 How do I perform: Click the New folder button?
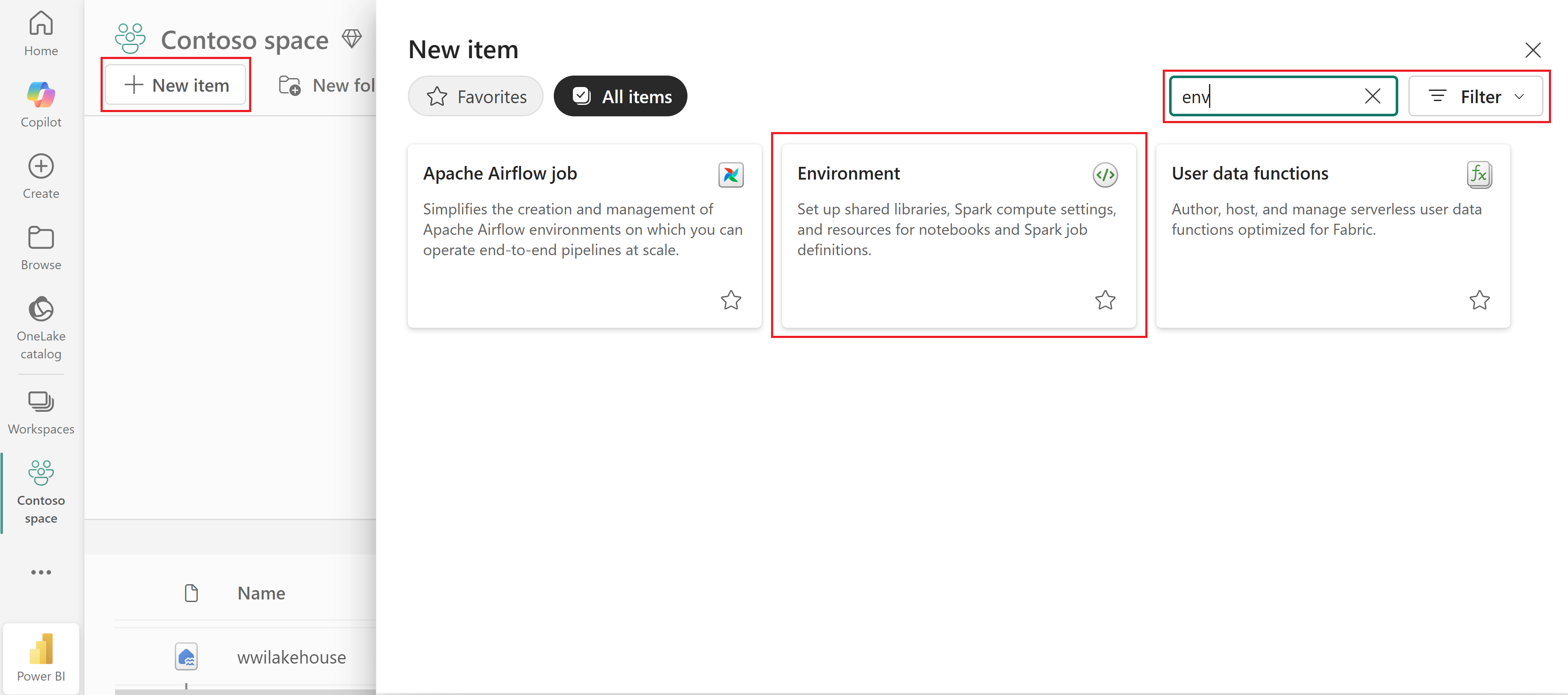coord(326,85)
